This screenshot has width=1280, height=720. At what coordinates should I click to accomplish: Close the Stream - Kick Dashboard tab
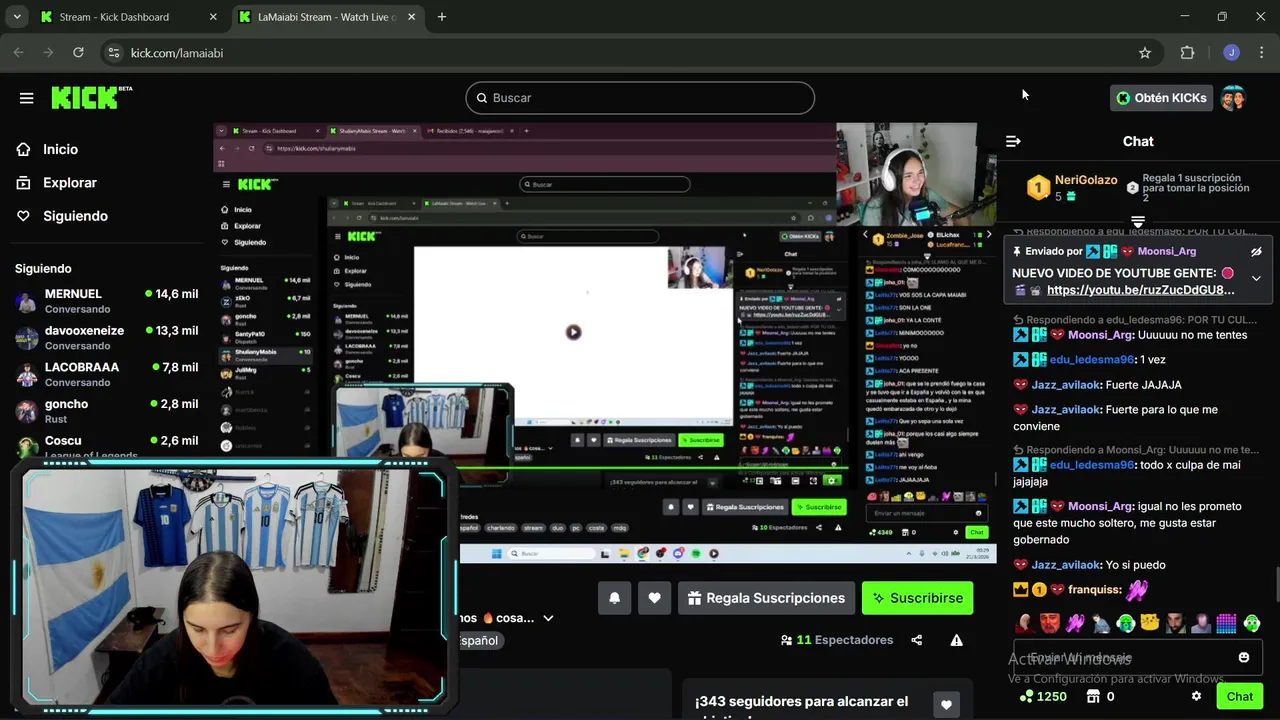213,17
